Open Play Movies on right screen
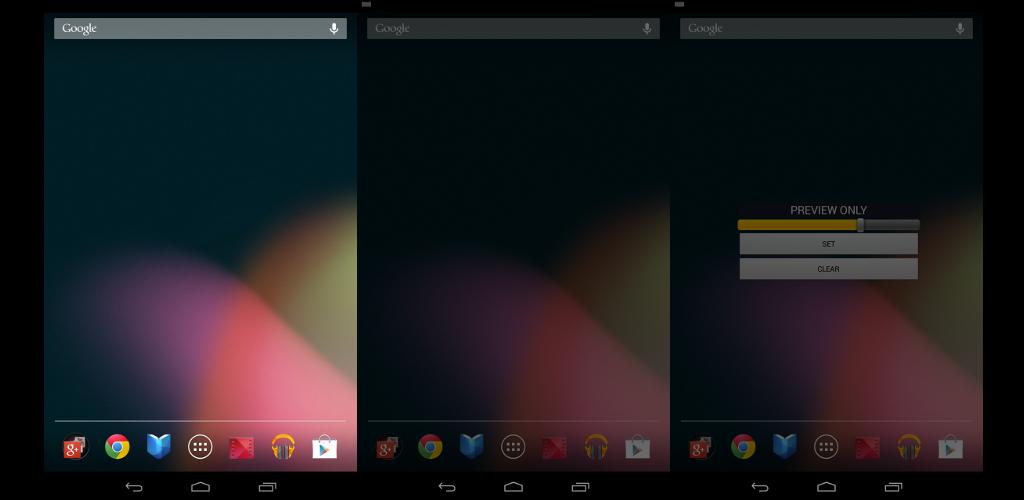Viewport: 1024px width, 500px height. point(867,448)
